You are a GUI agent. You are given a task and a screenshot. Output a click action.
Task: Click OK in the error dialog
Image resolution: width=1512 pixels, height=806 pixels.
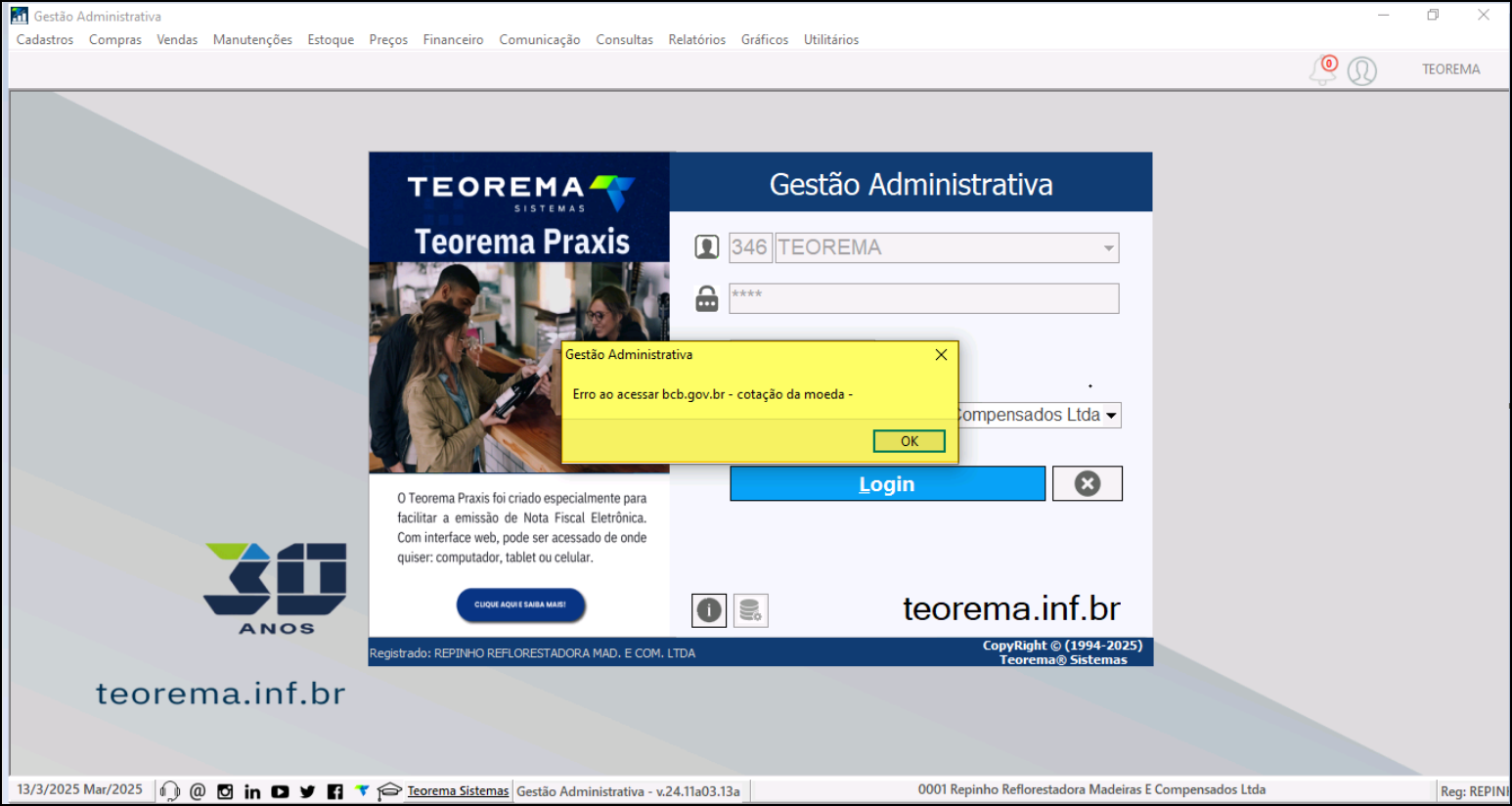(910, 441)
